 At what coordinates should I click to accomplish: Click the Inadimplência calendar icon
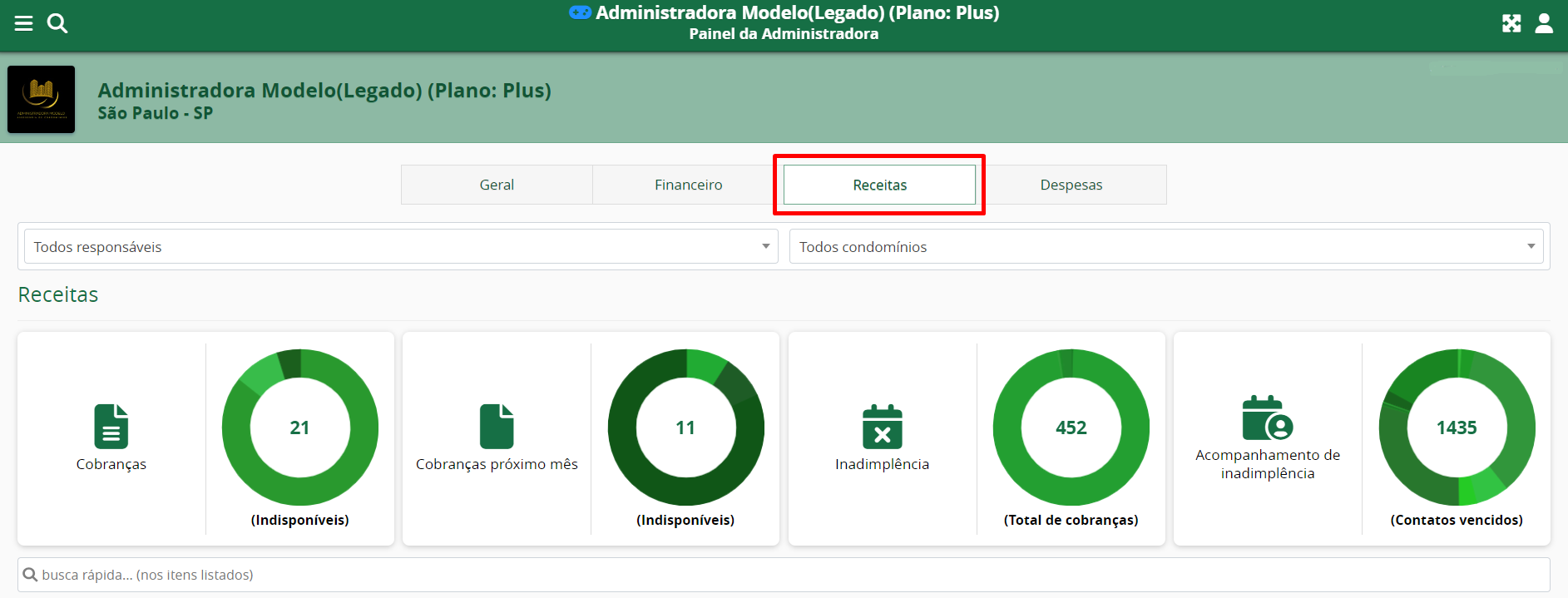click(x=882, y=426)
